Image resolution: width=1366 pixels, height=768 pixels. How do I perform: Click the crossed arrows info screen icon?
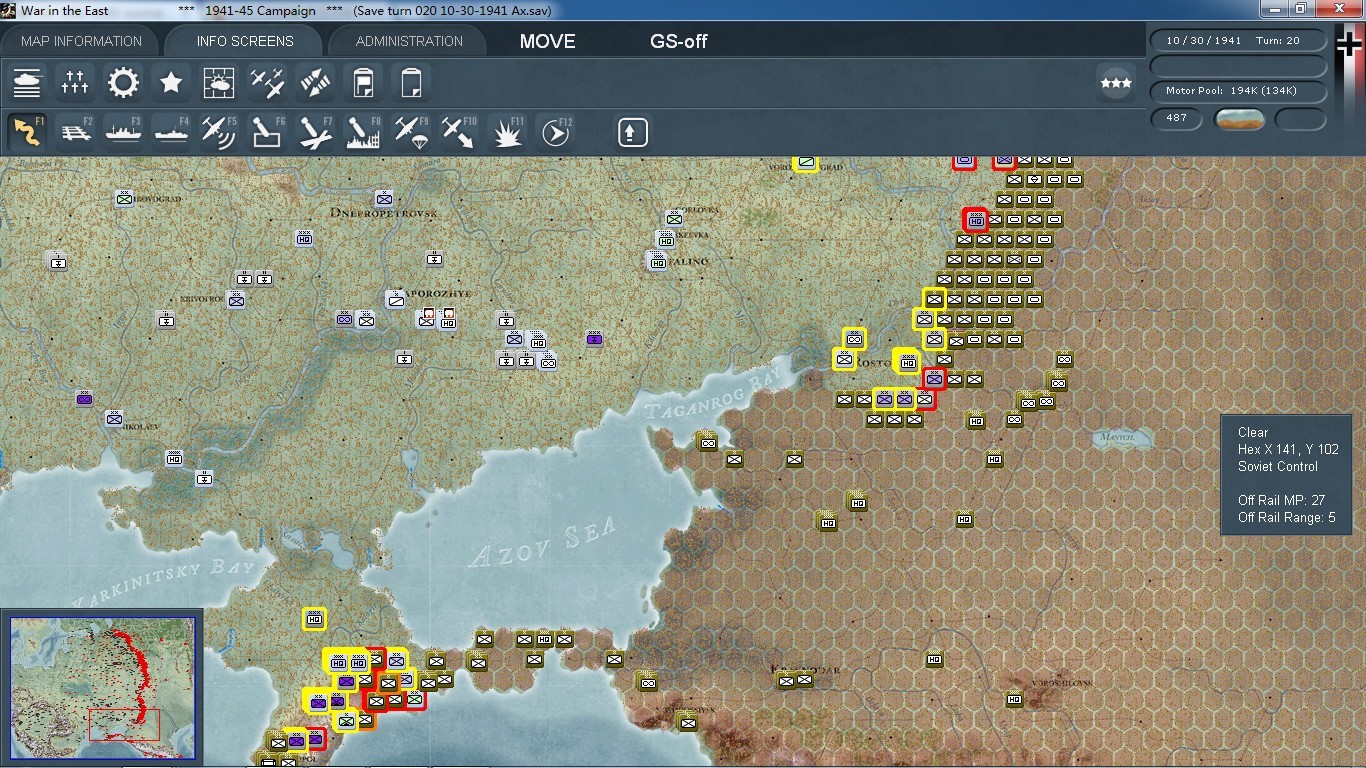point(315,83)
